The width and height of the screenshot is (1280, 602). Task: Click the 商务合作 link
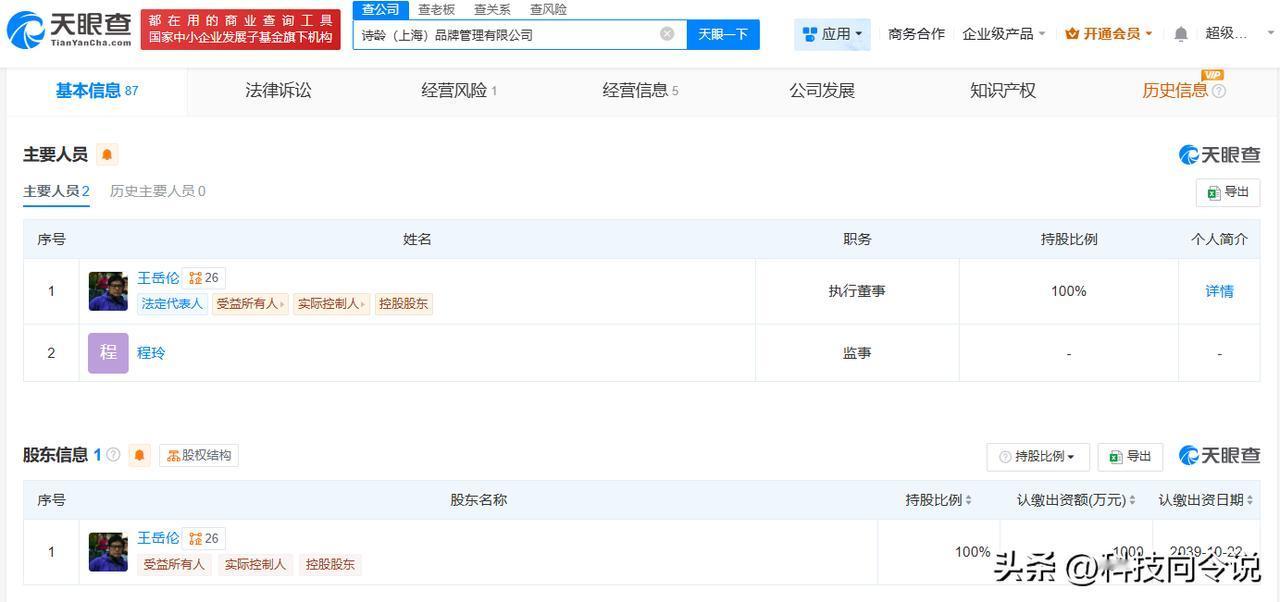[916, 34]
